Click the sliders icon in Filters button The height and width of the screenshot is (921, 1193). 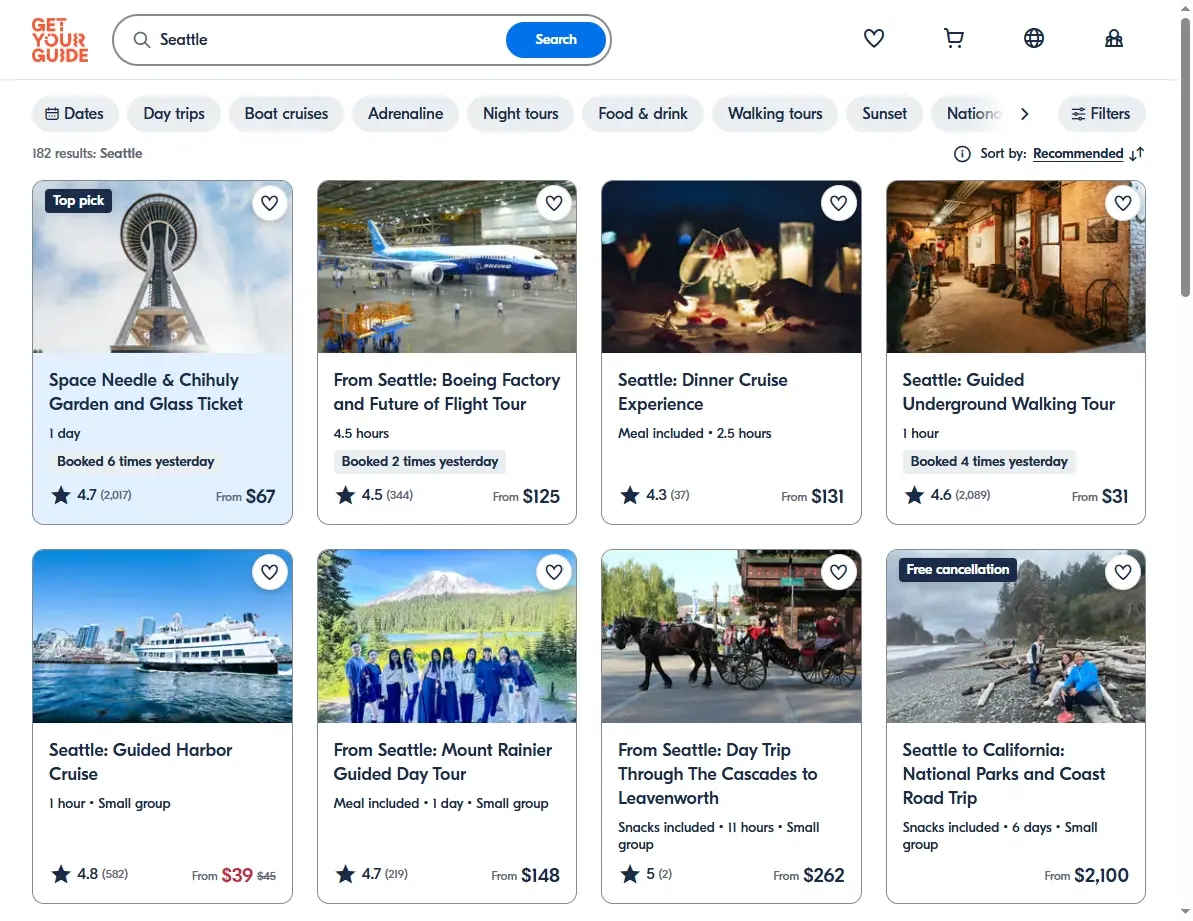click(1078, 114)
